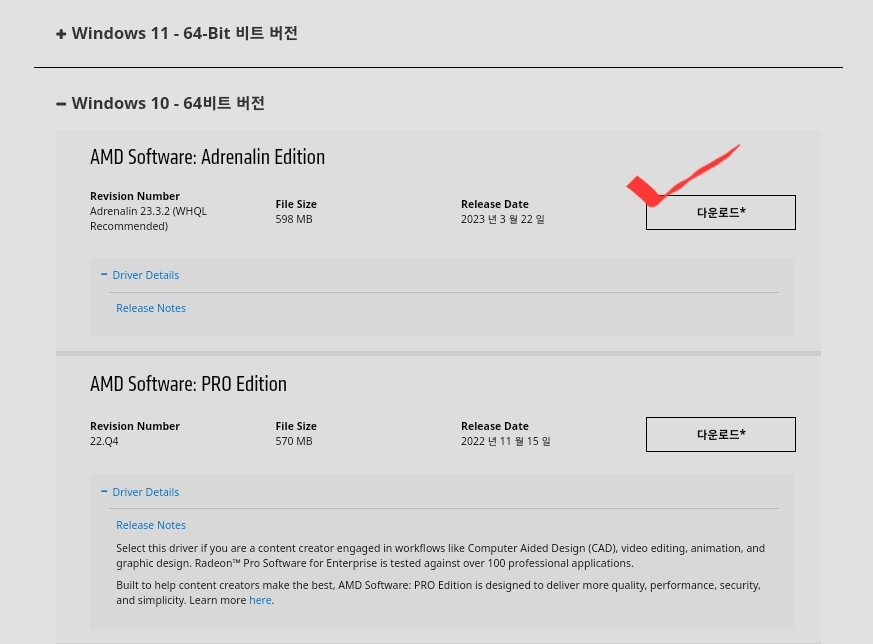Select the 'AMD Software: Adrenalin Edition' heading
Viewport: 873px width, 644px height.
(x=207, y=157)
